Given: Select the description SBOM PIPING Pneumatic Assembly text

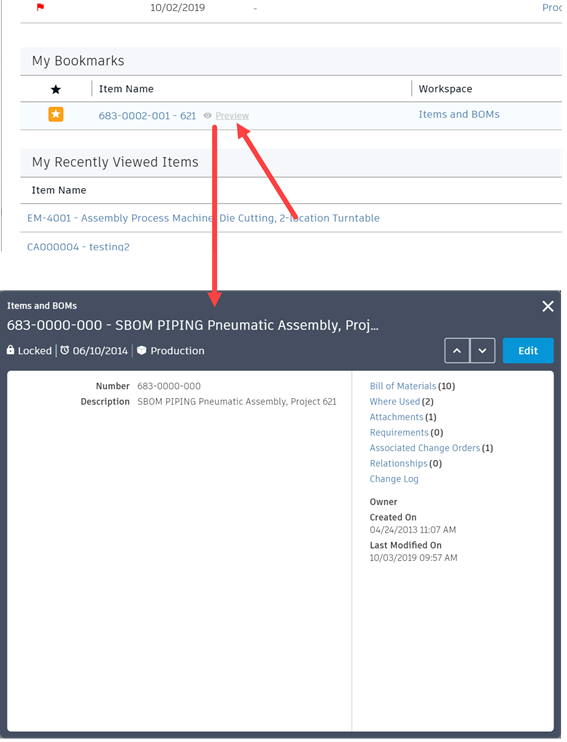Looking at the screenshot, I should coord(237,402).
